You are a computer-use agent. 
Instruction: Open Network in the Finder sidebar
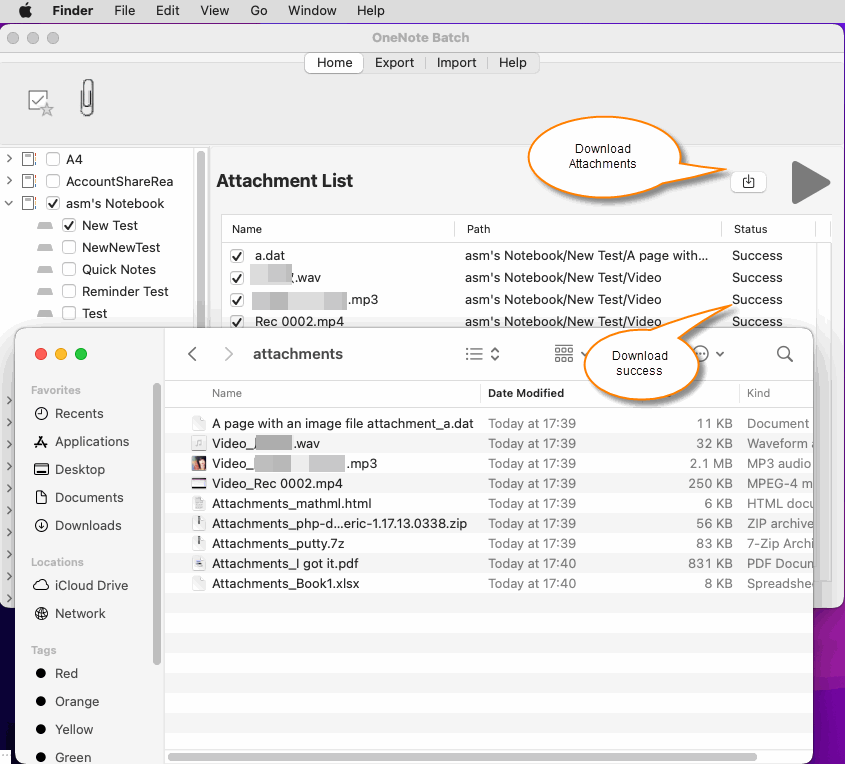coord(70,613)
